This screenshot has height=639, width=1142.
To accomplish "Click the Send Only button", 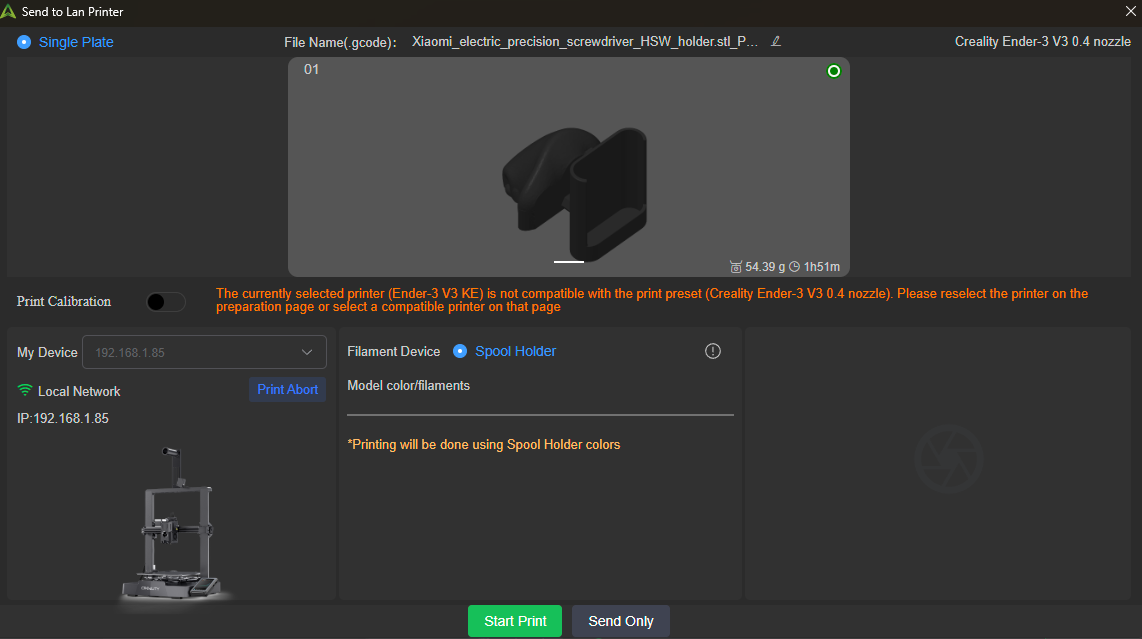I will pyautogui.click(x=621, y=621).
